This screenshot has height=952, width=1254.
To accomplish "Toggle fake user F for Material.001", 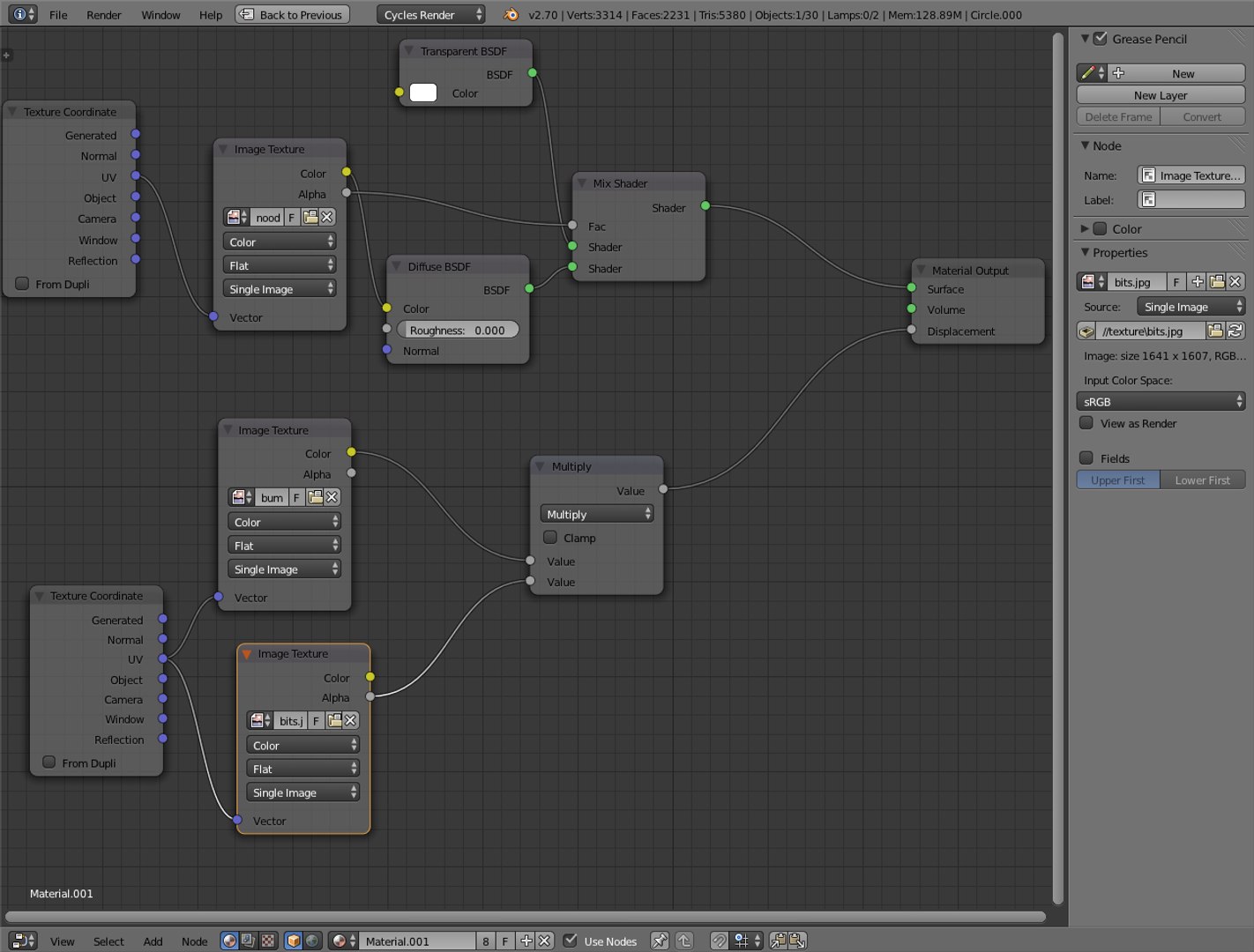I will [x=505, y=941].
